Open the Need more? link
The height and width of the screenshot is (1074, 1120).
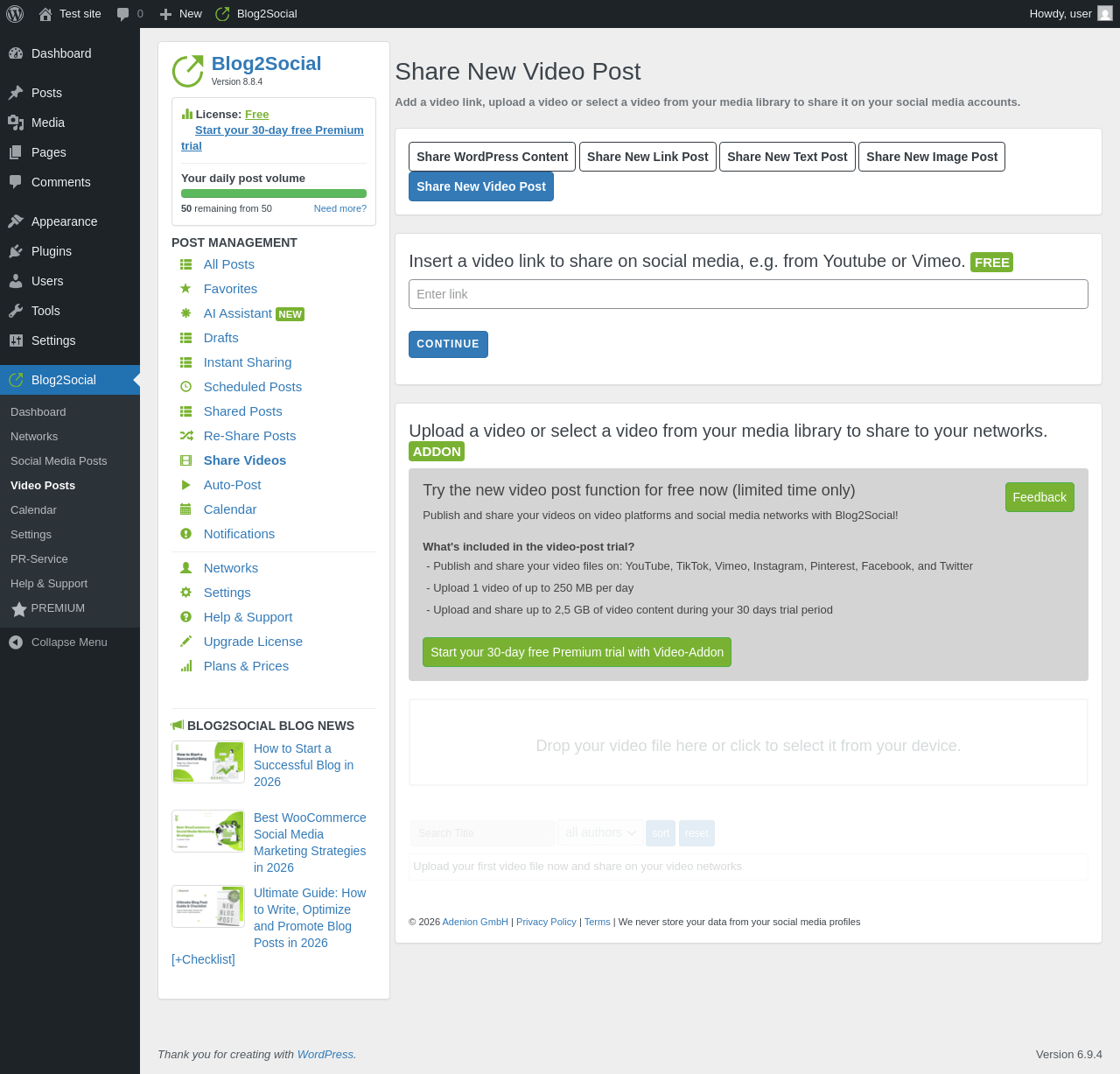340,208
